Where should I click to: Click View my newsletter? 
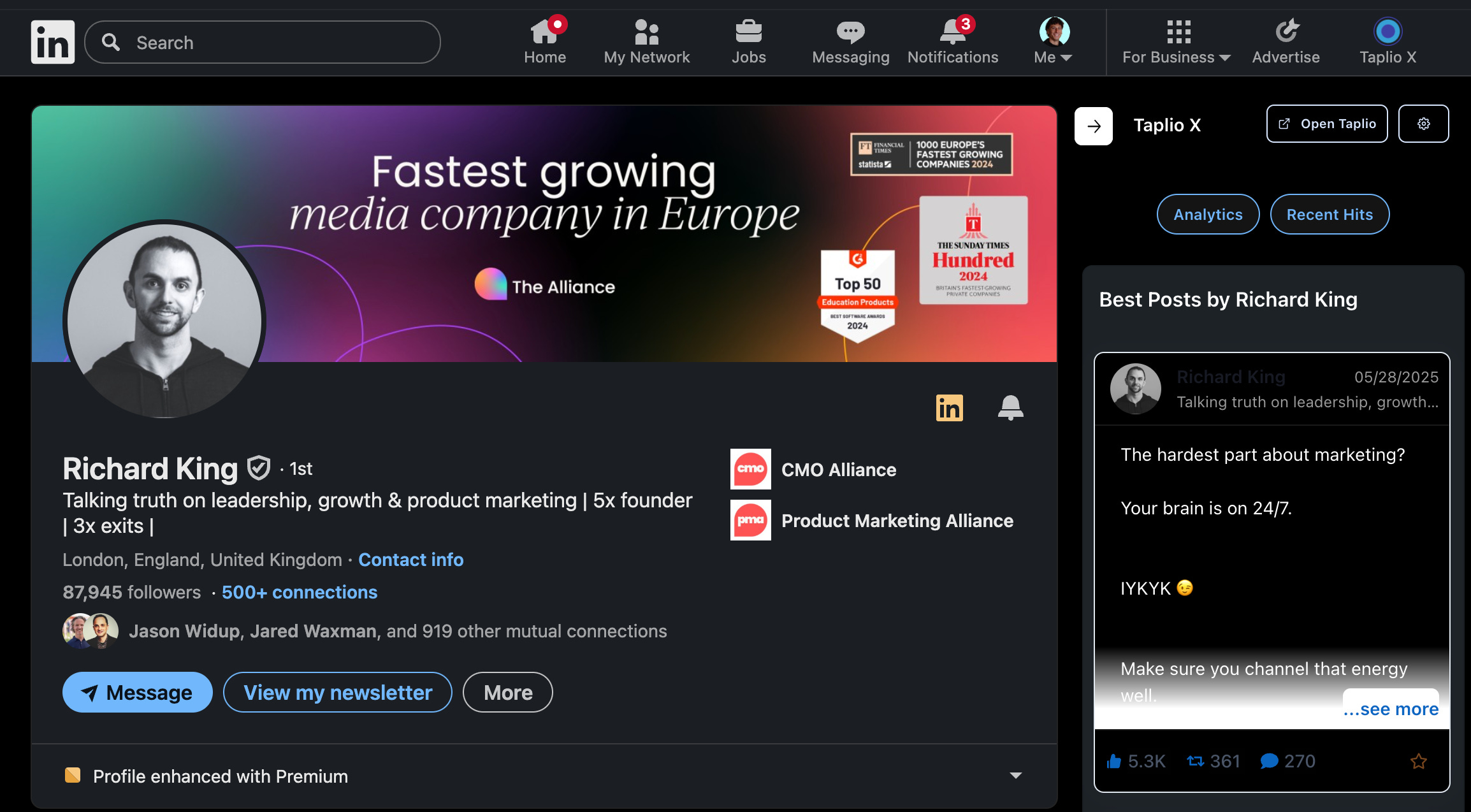click(338, 692)
